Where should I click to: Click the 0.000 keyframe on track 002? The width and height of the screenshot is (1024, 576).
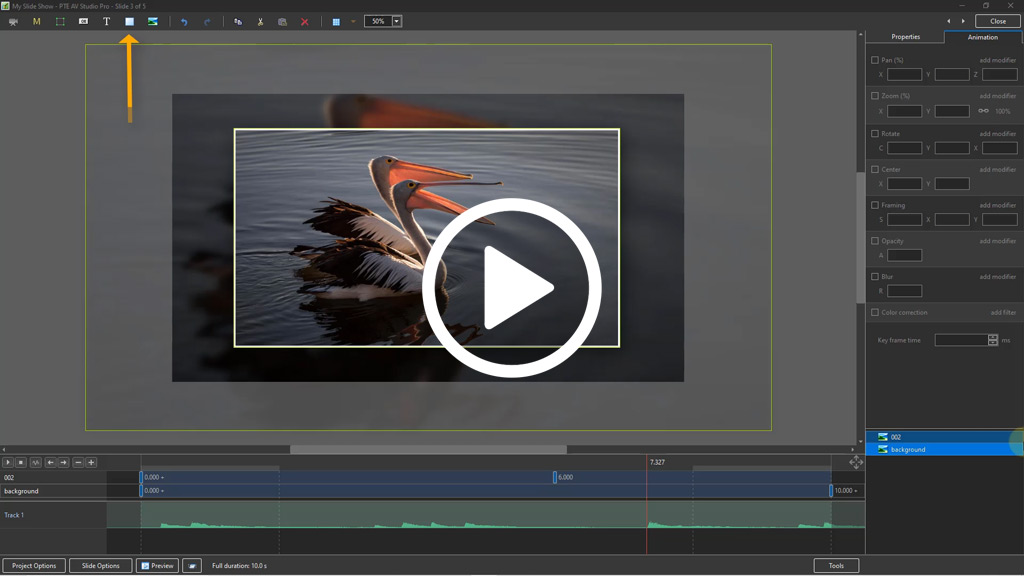click(141, 477)
